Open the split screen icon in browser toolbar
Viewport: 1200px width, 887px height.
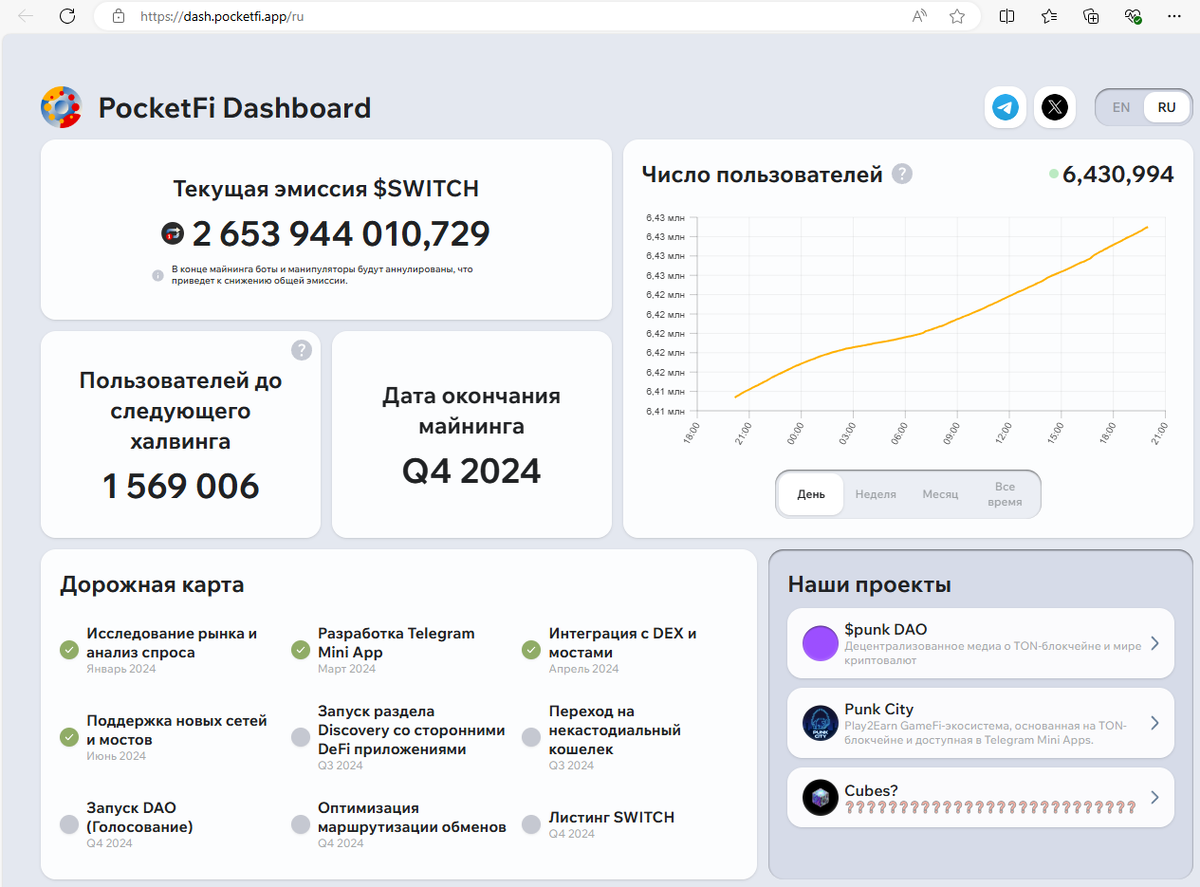click(1007, 16)
